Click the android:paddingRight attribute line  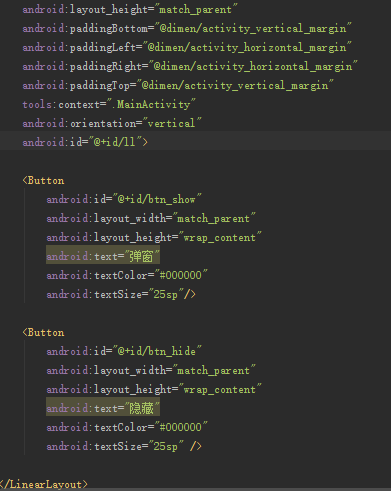pyautogui.click(x=190, y=66)
